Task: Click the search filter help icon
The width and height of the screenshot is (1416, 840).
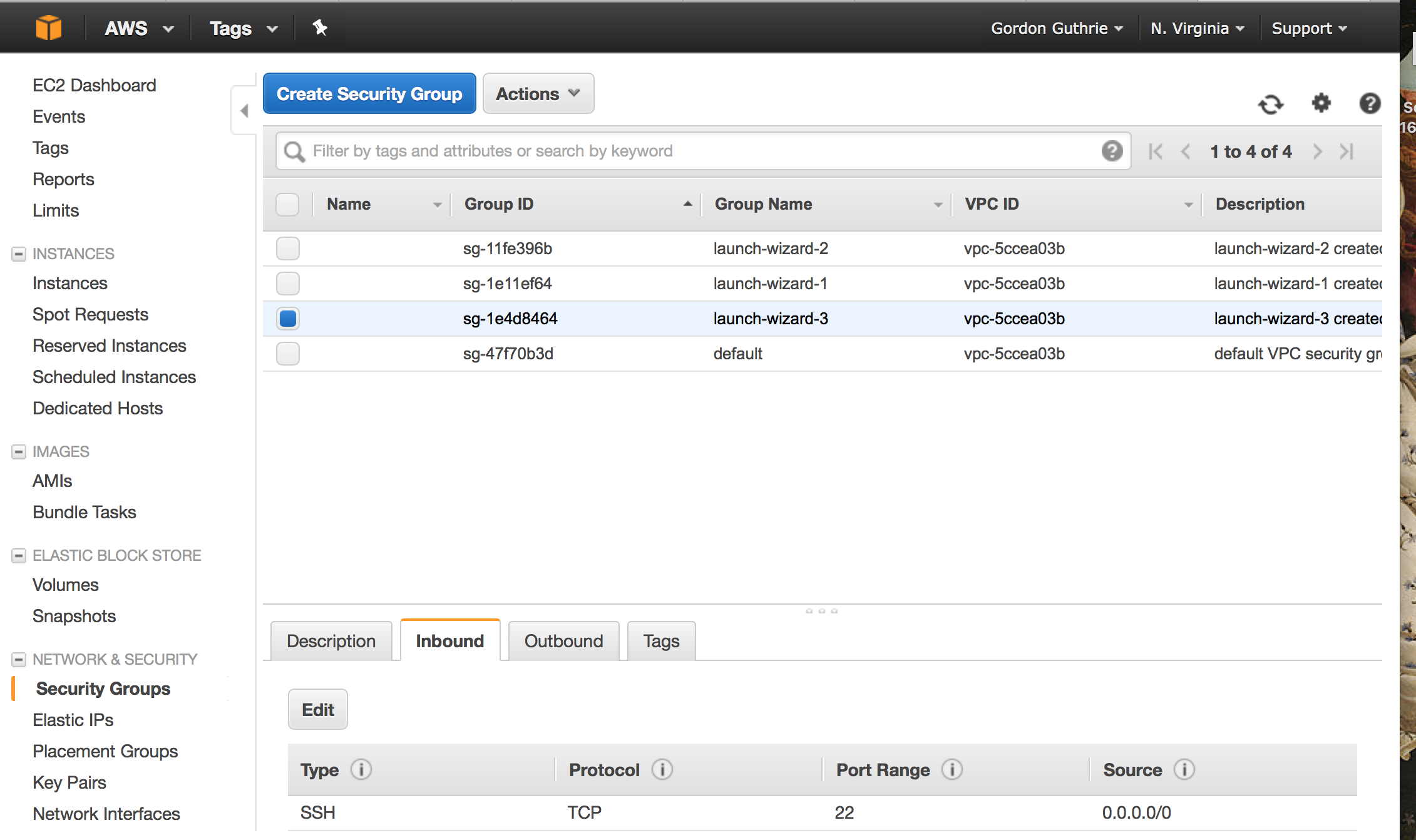Action: pyautogui.click(x=1112, y=151)
